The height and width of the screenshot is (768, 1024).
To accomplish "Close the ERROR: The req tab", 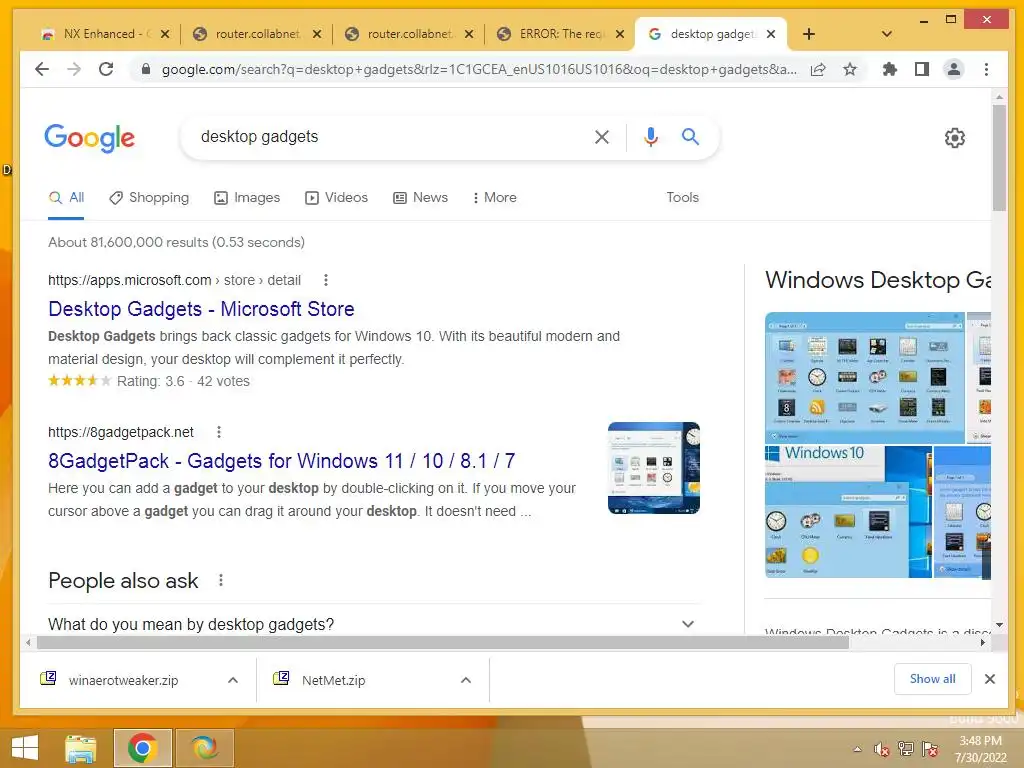I will [x=620, y=34].
